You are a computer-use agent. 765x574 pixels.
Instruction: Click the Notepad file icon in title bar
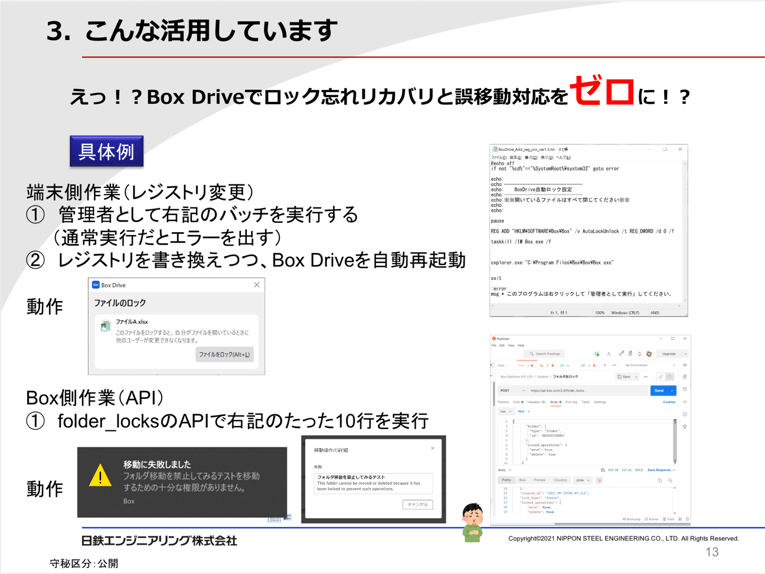[x=495, y=149]
